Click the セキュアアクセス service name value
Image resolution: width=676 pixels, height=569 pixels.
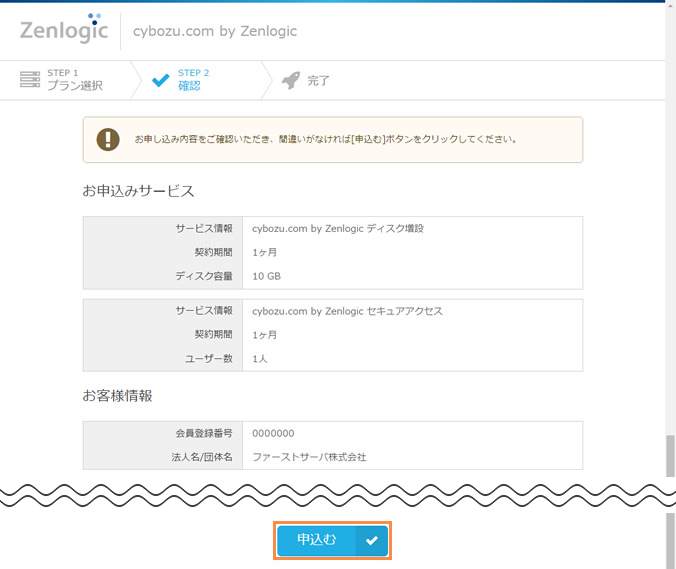[347, 311]
